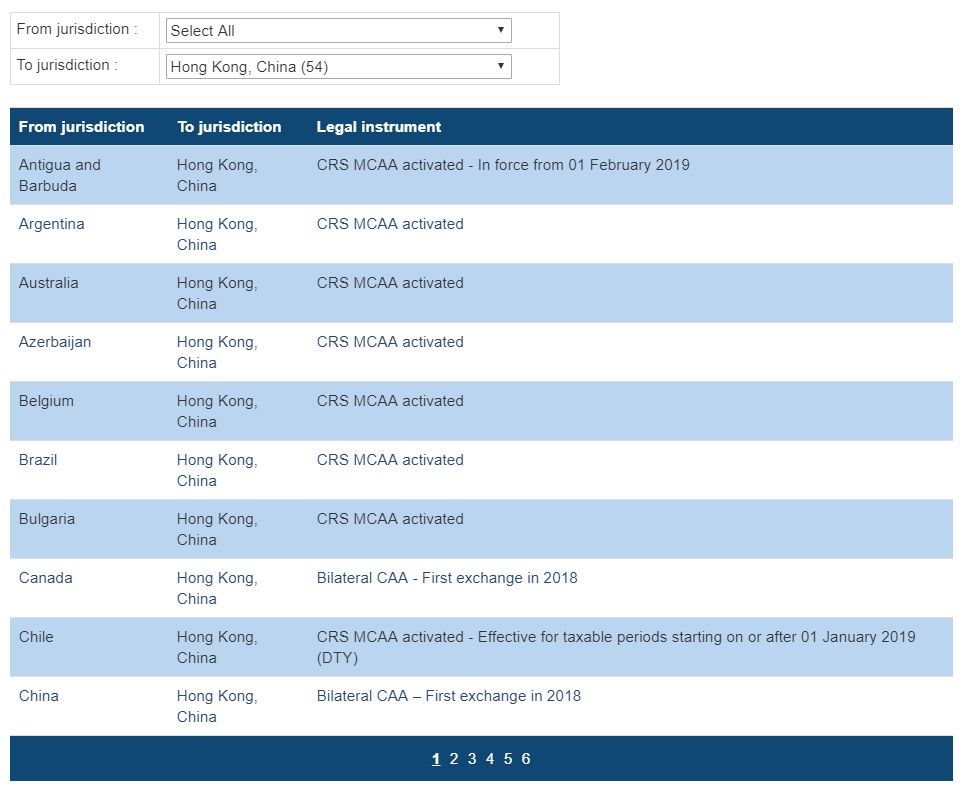Open the From jurisdiction dropdown
Image resolution: width=968 pixels, height=786 pixels.
[338, 30]
